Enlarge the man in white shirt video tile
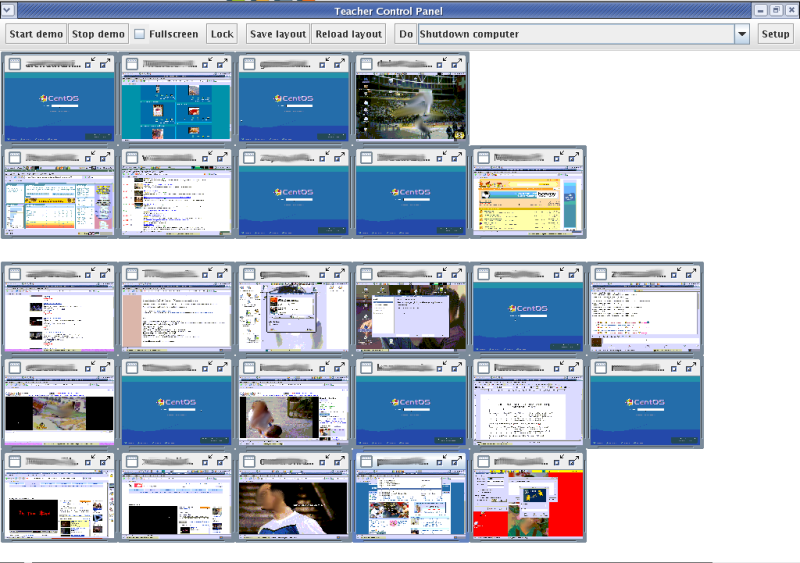Viewport: 800px width, 563px height. pyautogui.click(x=339, y=461)
